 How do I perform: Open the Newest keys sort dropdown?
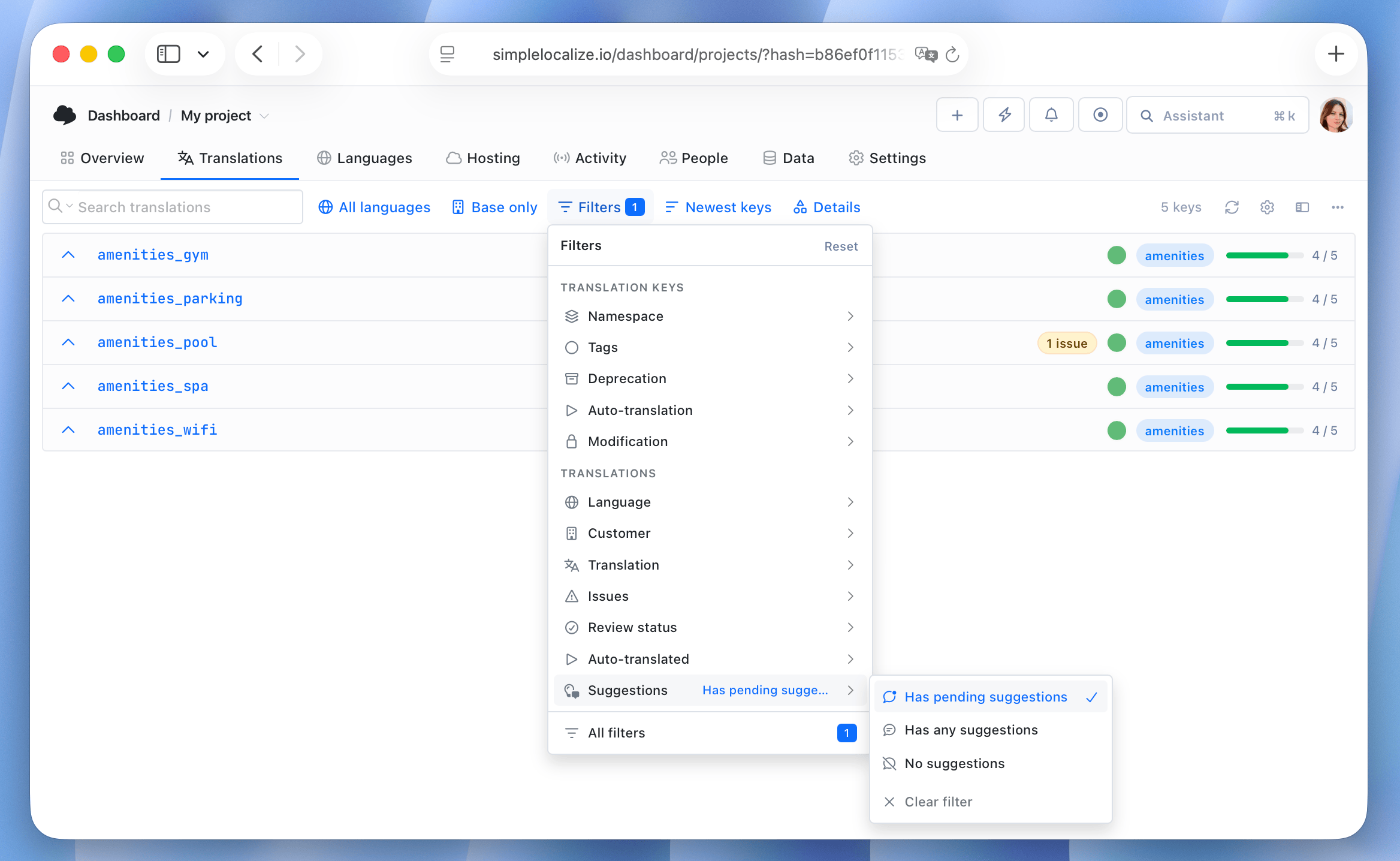[x=719, y=207]
